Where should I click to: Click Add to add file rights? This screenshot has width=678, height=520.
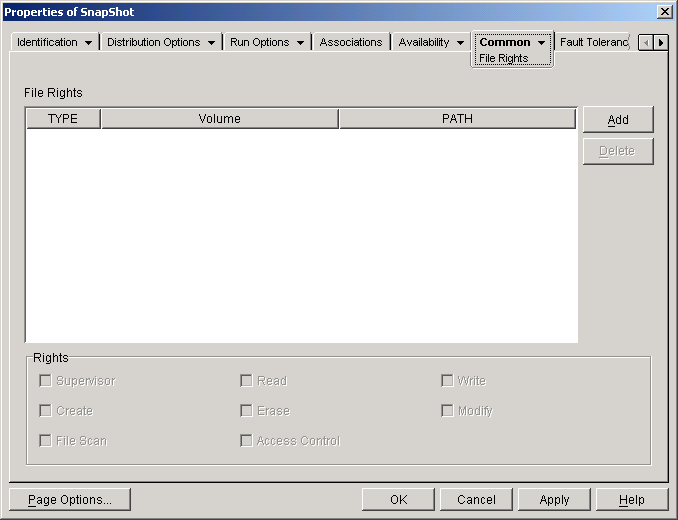(x=618, y=120)
